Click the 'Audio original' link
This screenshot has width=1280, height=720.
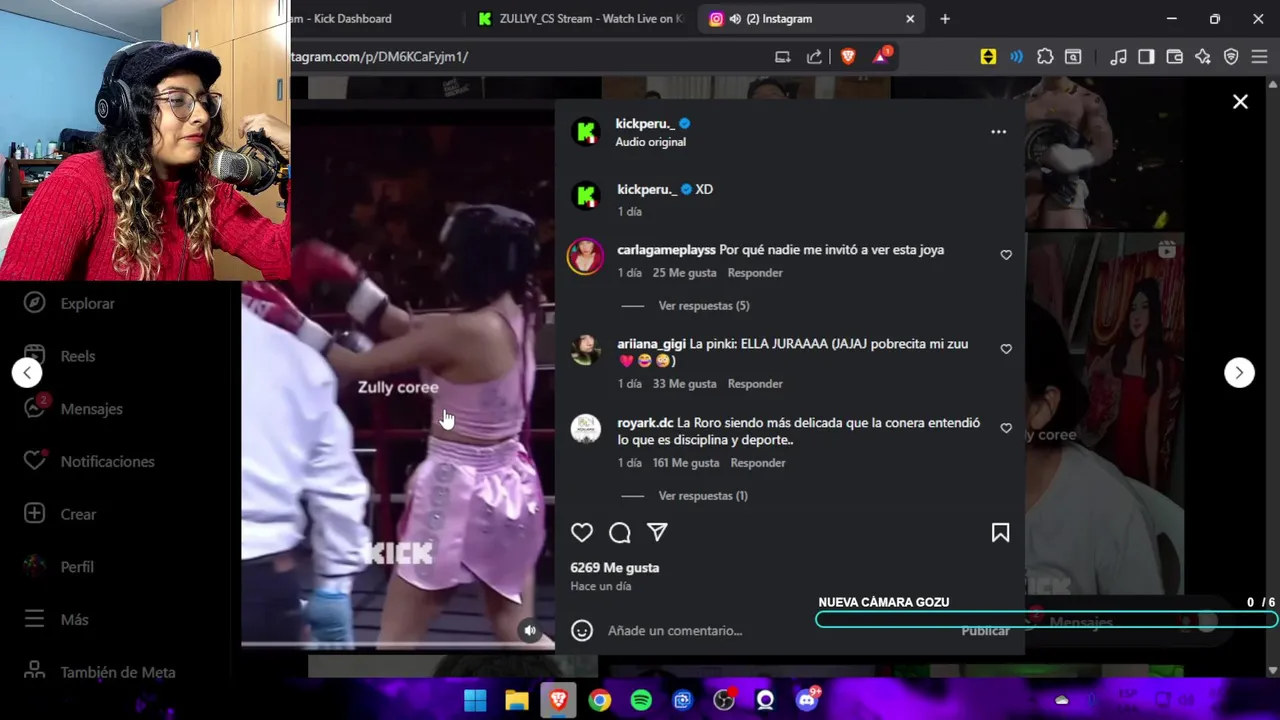click(x=651, y=142)
